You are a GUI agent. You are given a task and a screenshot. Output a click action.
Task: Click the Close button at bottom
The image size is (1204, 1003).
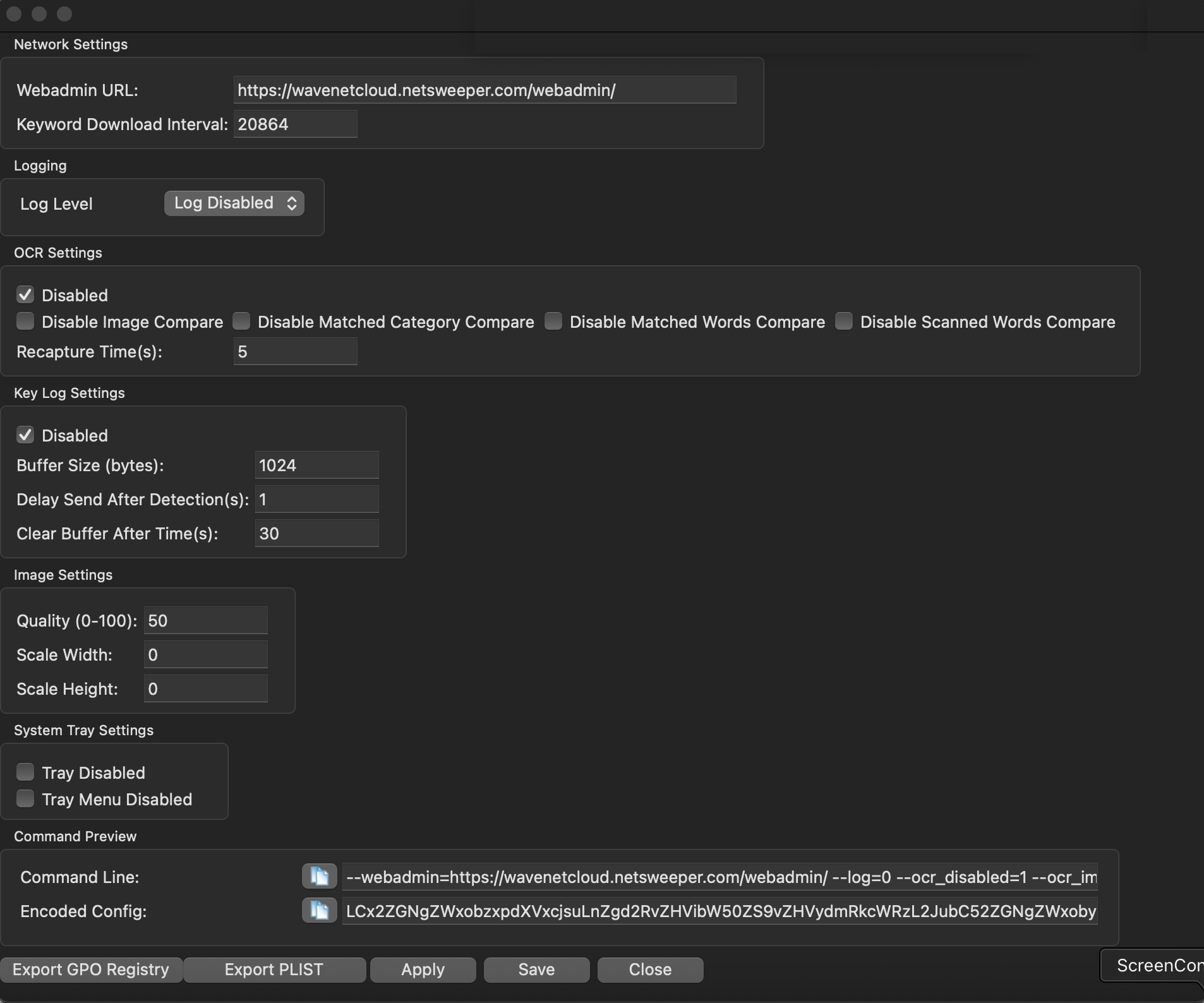pos(650,970)
